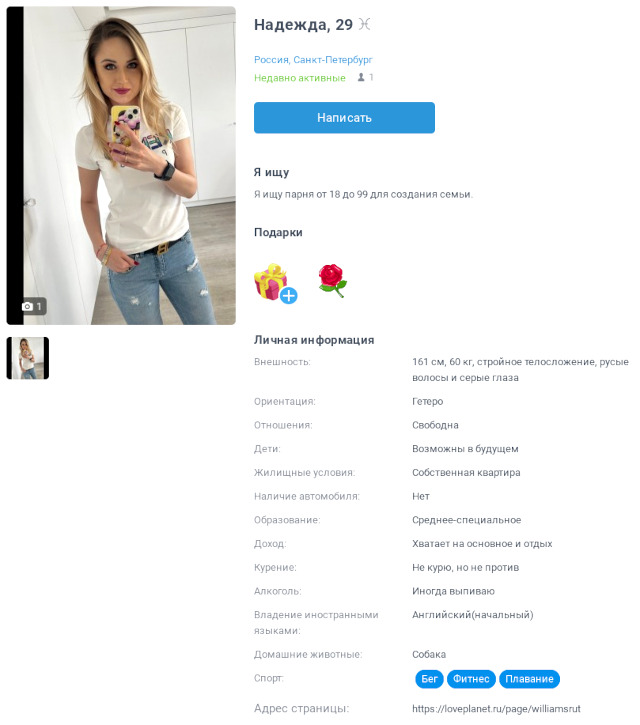Click the photo count camera icon
The height and width of the screenshot is (725, 640).
27,306
